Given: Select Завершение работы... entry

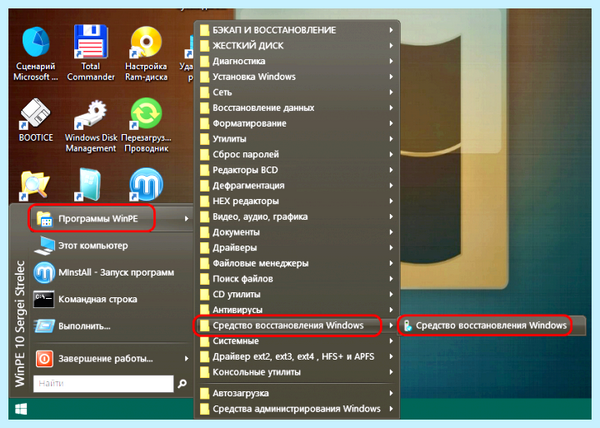Looking at the screenshot, I should (x=112, y=358).
